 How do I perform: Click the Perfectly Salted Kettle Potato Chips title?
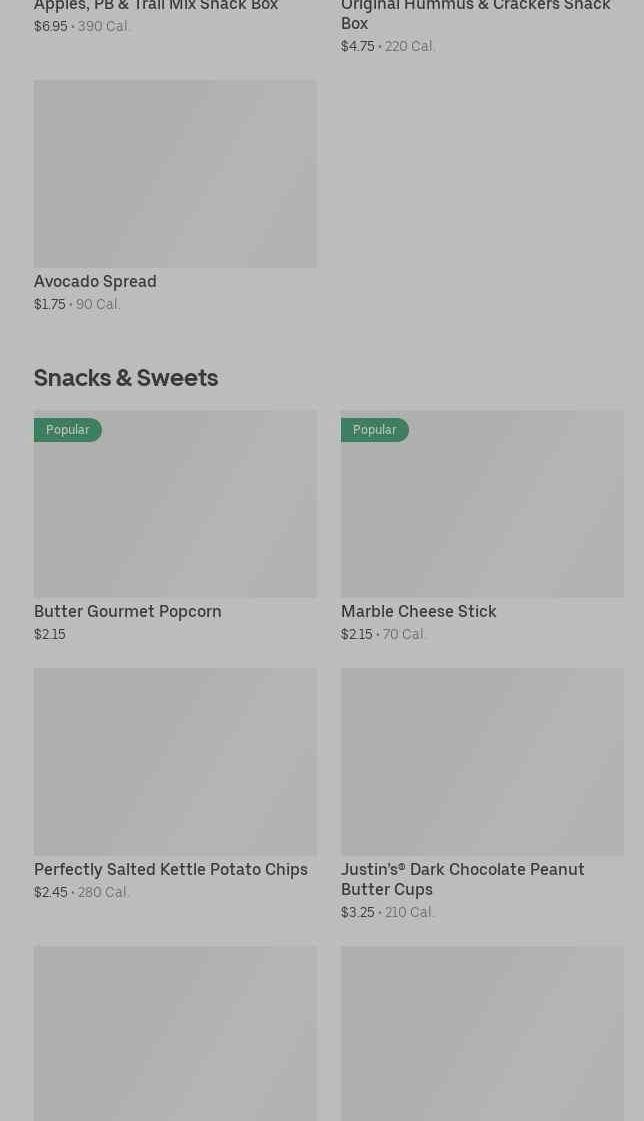tap(171, 869)
